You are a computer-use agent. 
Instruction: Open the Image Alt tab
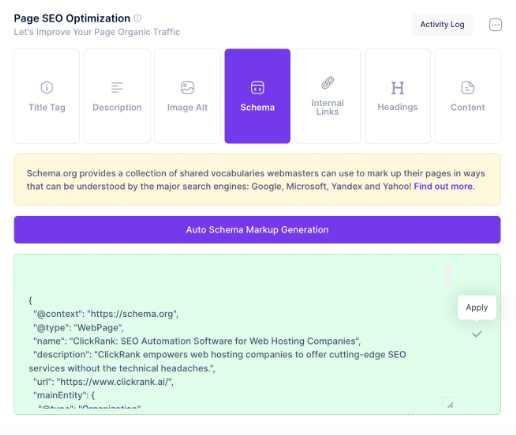click(187, 96)
